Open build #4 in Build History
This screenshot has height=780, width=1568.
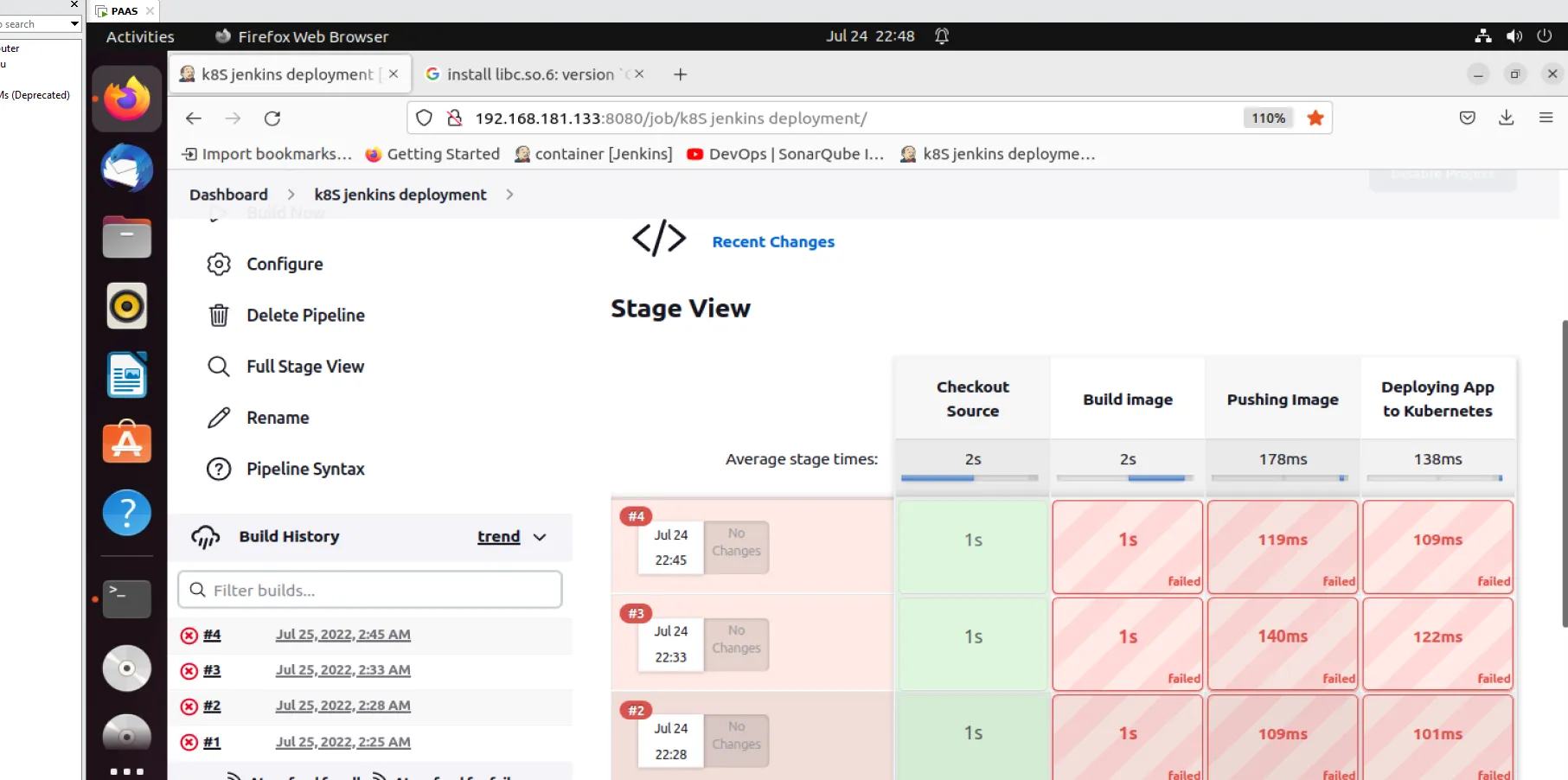pos(212,635)
